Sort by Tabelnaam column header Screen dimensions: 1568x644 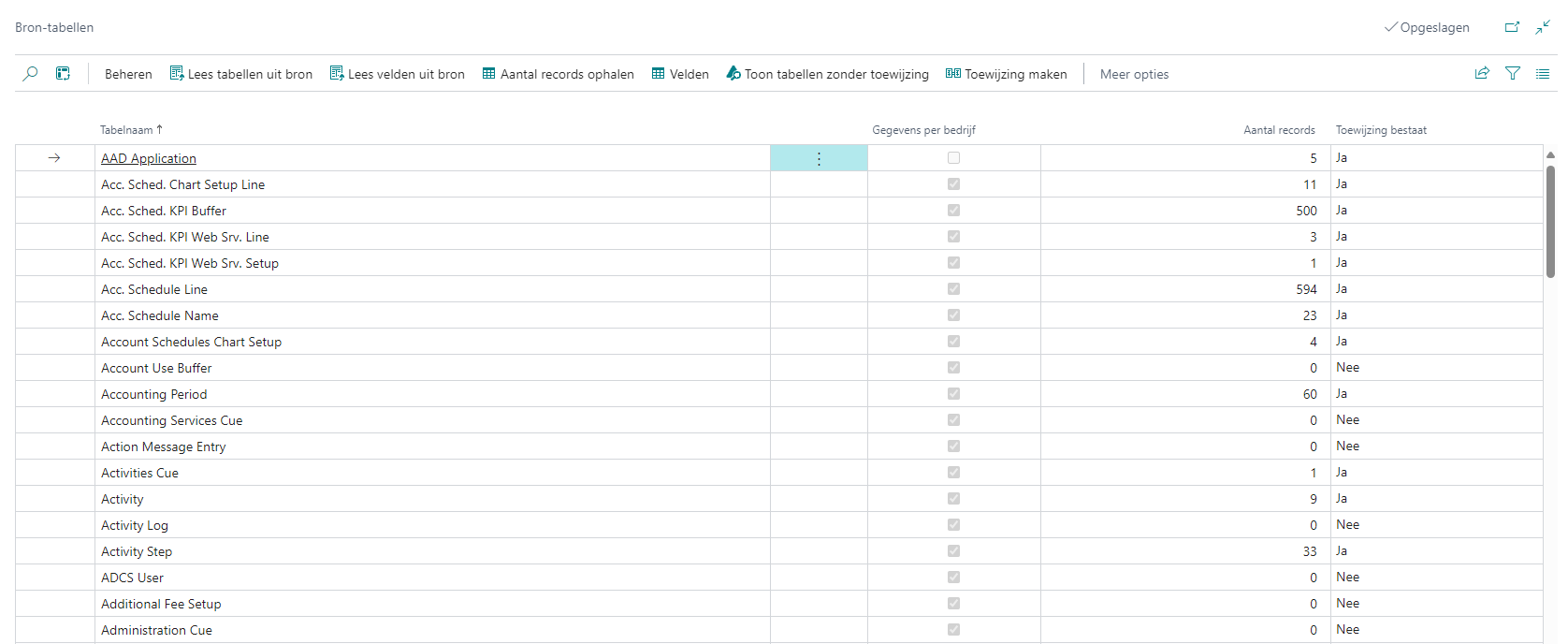(126, 130)
